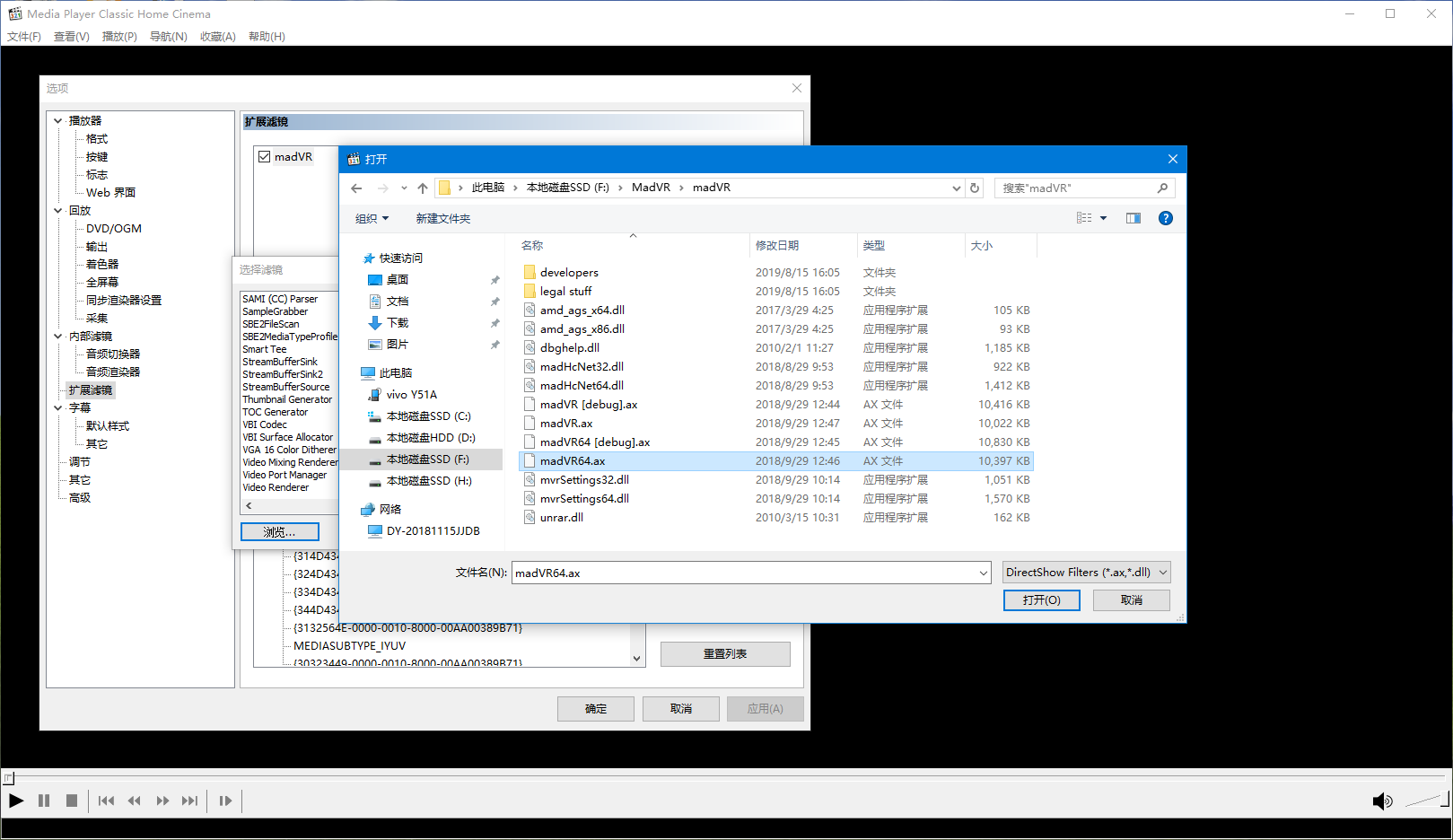1453x840 pixels.
Task: Click the Stop playback icon
Action: [x=72, y=801]
